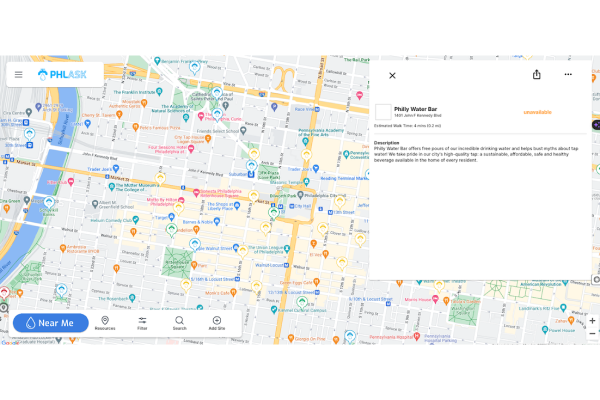Click the Add Site button
Viewport: 600px width, 400px height.
coord(216,322)
